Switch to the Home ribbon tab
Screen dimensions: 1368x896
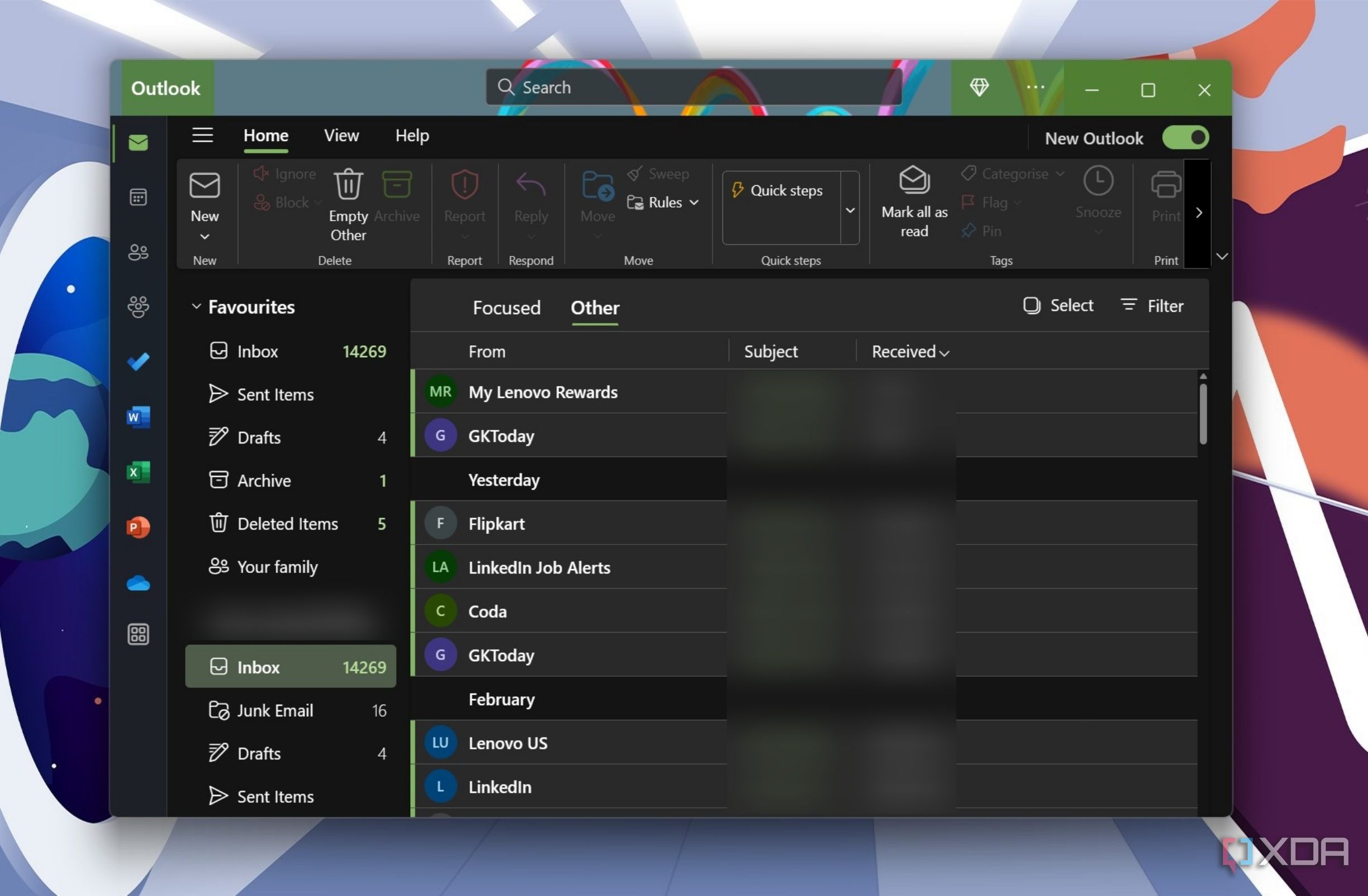(x=266, y=136)
